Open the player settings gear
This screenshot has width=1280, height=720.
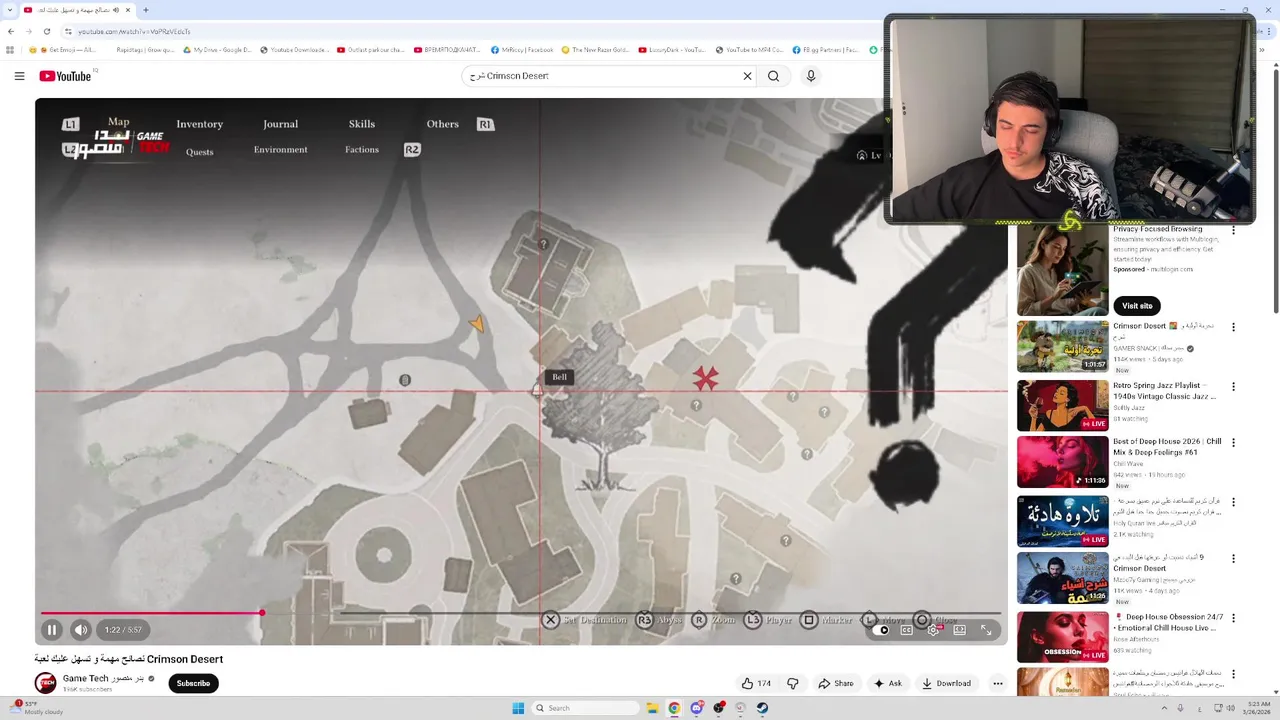pyautogui.click(x=933, y=630)
